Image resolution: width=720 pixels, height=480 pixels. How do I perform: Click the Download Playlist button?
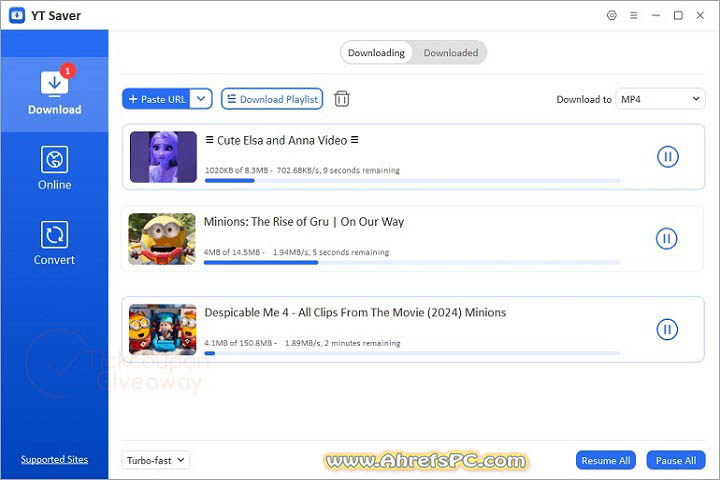point(272,99)
